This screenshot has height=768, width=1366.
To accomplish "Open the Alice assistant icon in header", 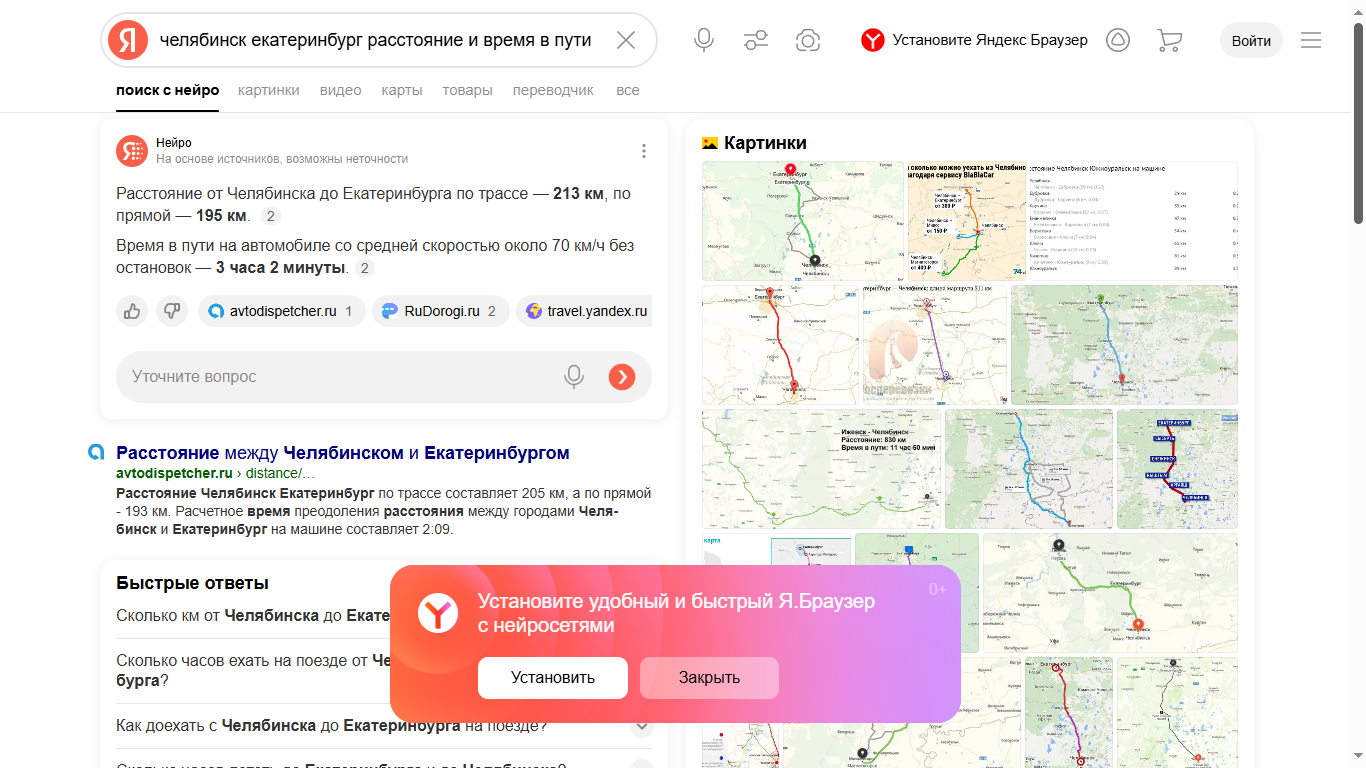I will [x=1117, y=40].
